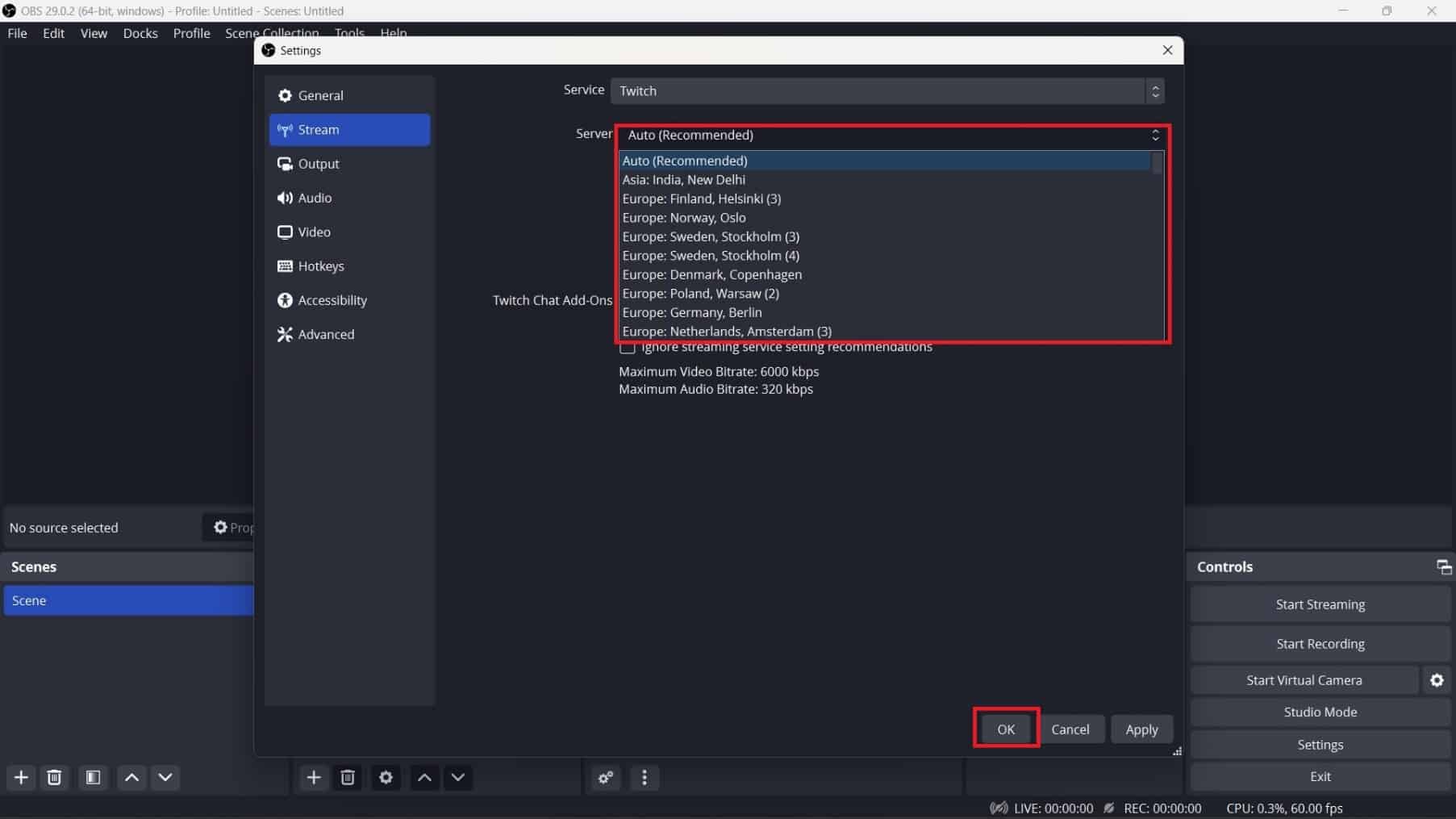The width and height of the screenshot is (1456, 819).
Task: Click Start Recording in Controls
Action: tap(1320, 644)
